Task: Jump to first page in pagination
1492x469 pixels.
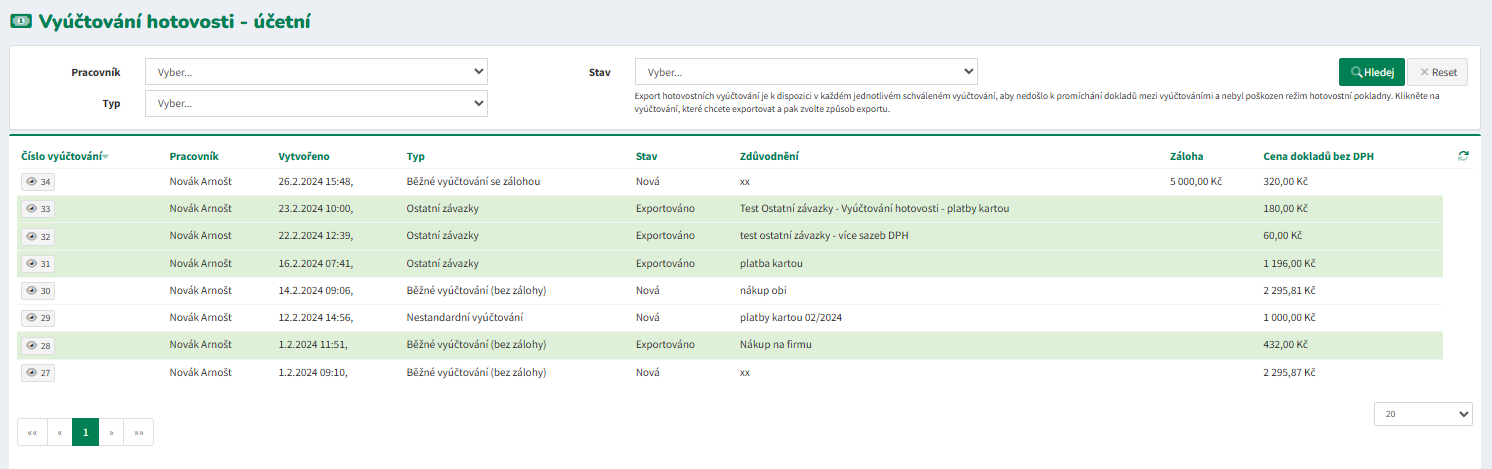Action: 32,432
